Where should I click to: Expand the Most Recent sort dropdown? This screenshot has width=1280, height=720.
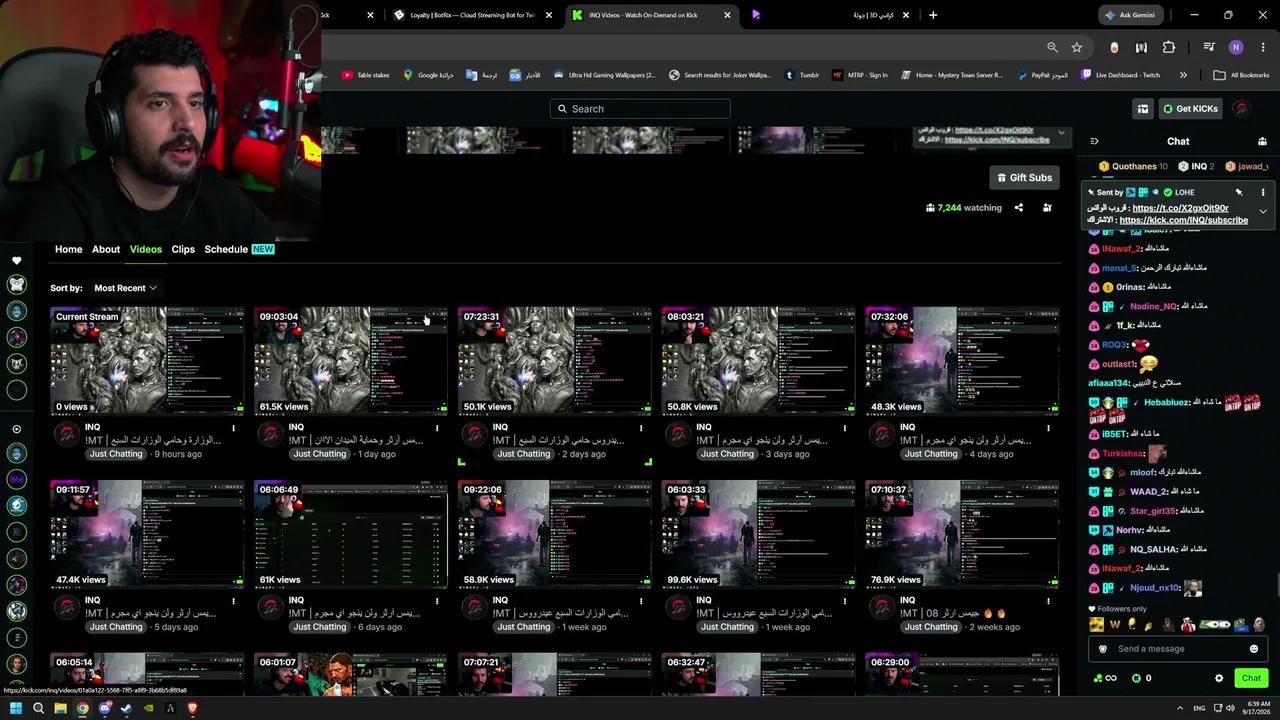[x=125, y=288]
